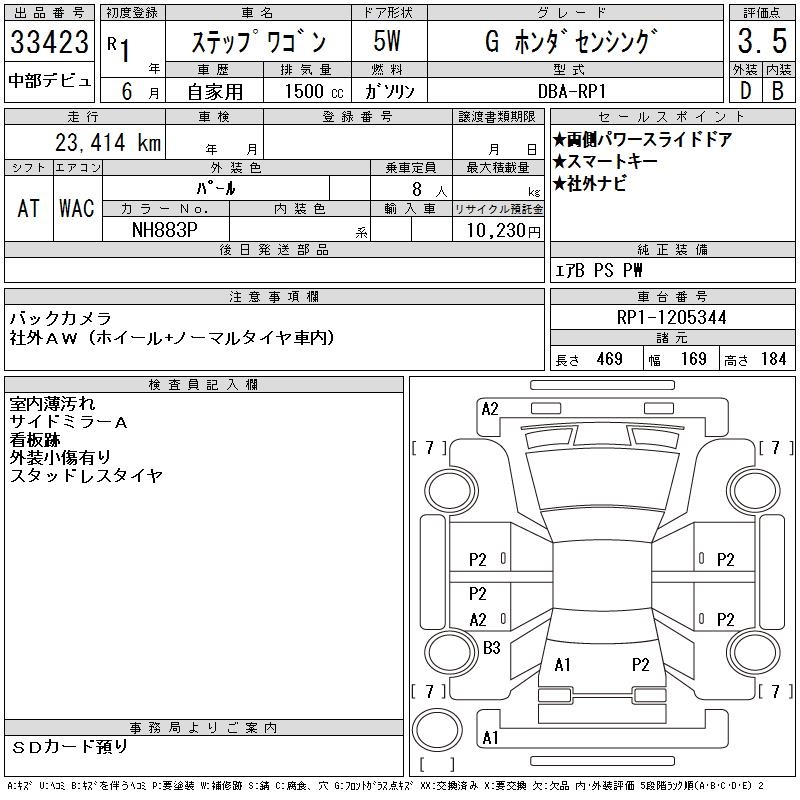
Task: Select the 中部デビュー label under lot number
Action: pos(49,81)
